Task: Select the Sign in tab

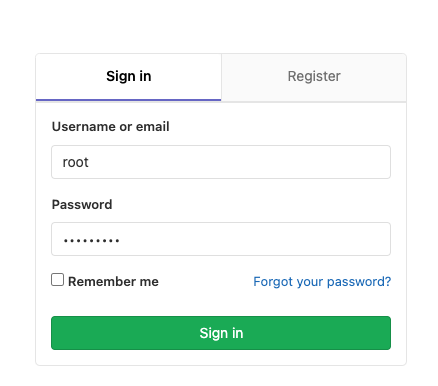Action: pyautogui.click(x=129, y=77)
